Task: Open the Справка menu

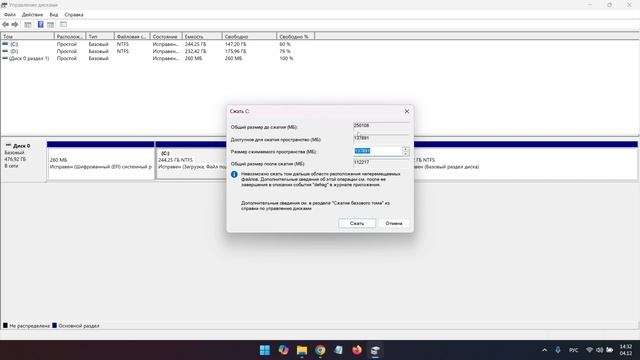Action: click(74, 15)
